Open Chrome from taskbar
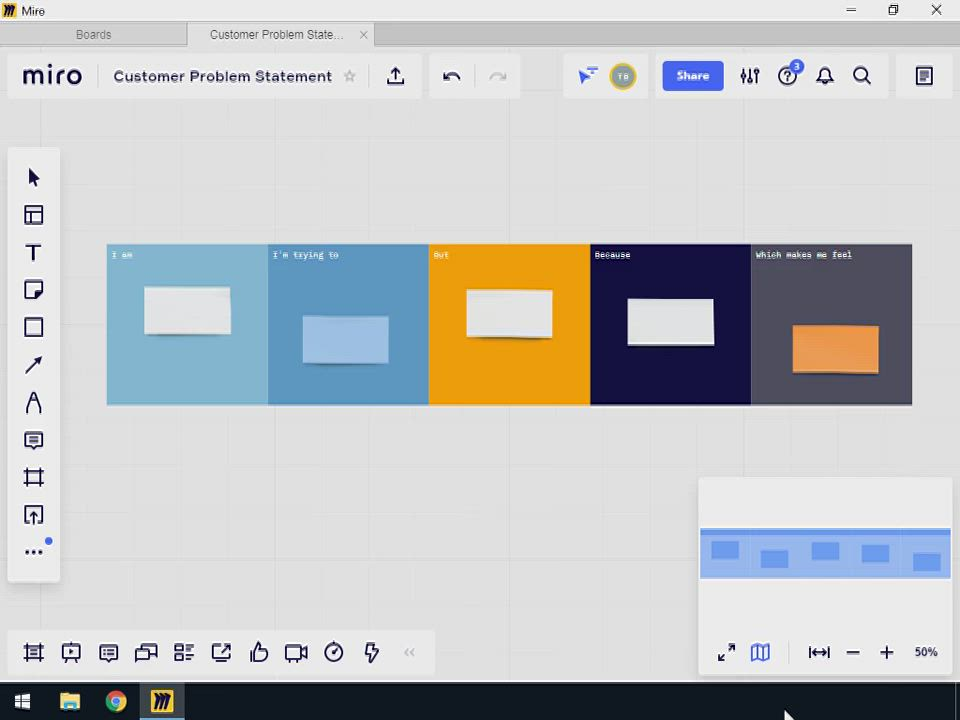Viewport: 960px width, 720px height. click(116, 701)
